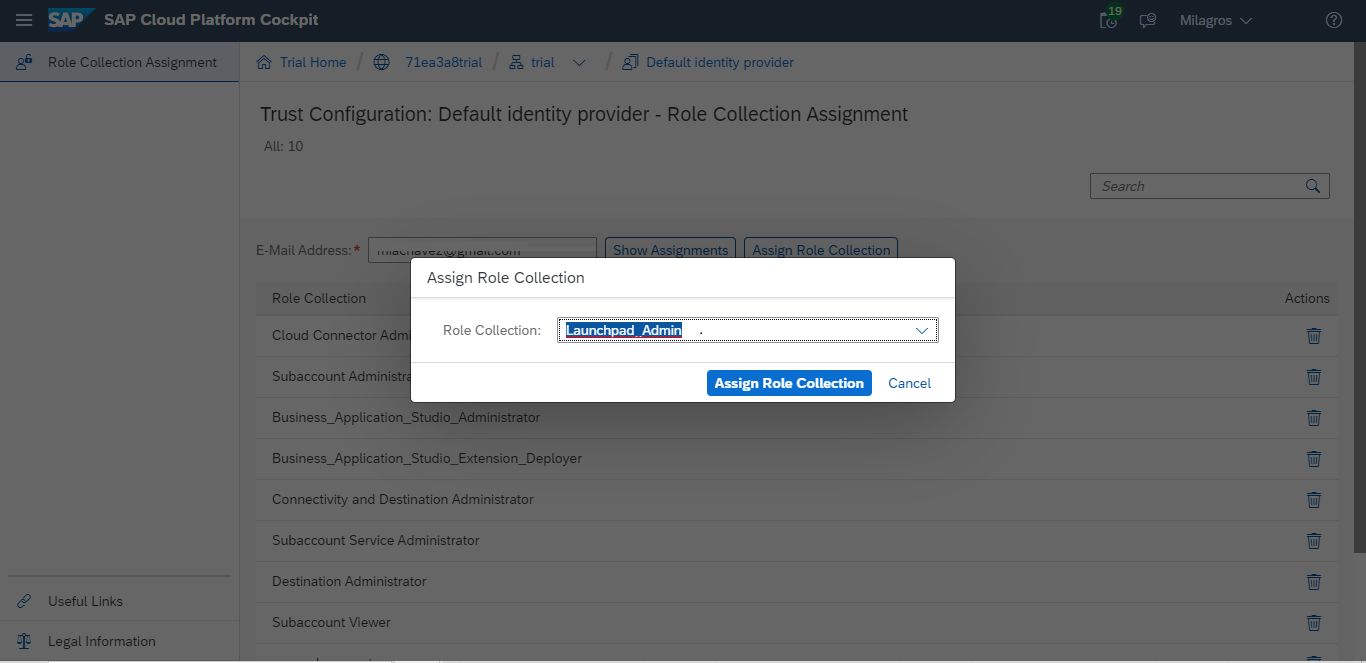Open the Milagros user menu
Image resolution: width=1366 pixels, height=663 pixels.
1215,20
